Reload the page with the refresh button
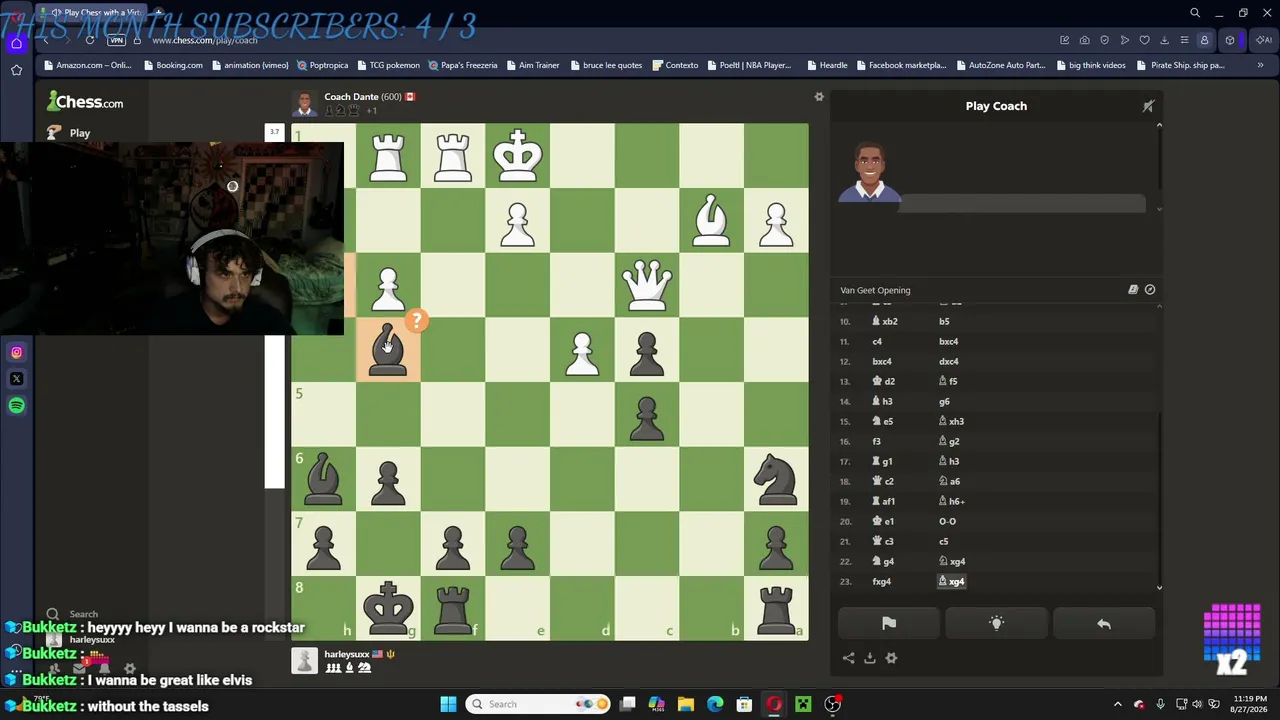1280x720 pixels. click(x=90, y=40)
